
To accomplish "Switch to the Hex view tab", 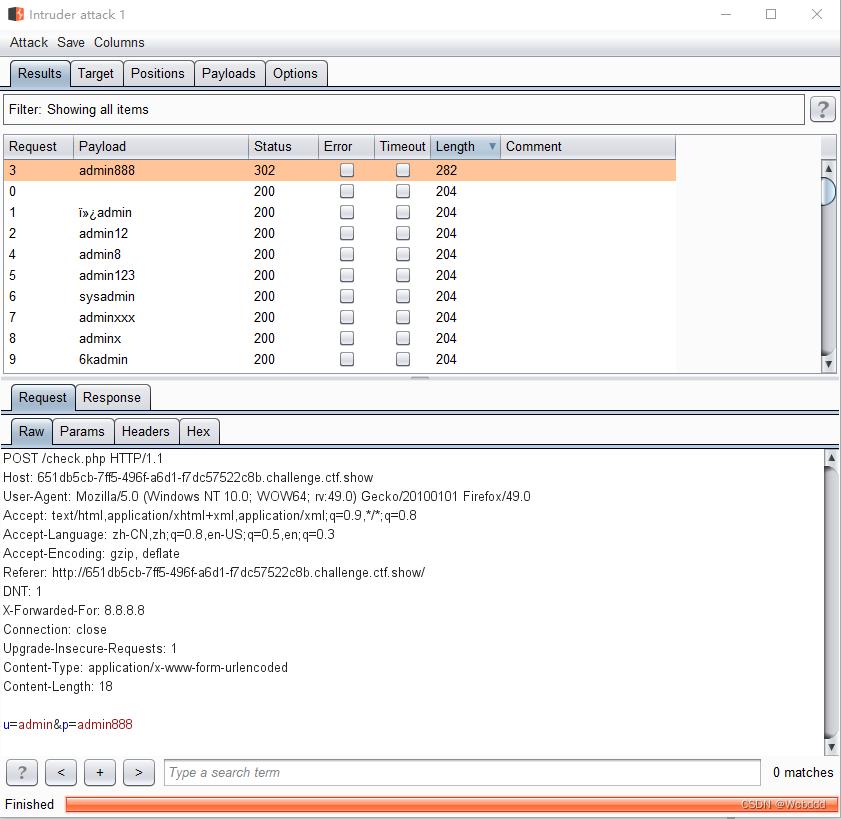I will tap(198, 431).
